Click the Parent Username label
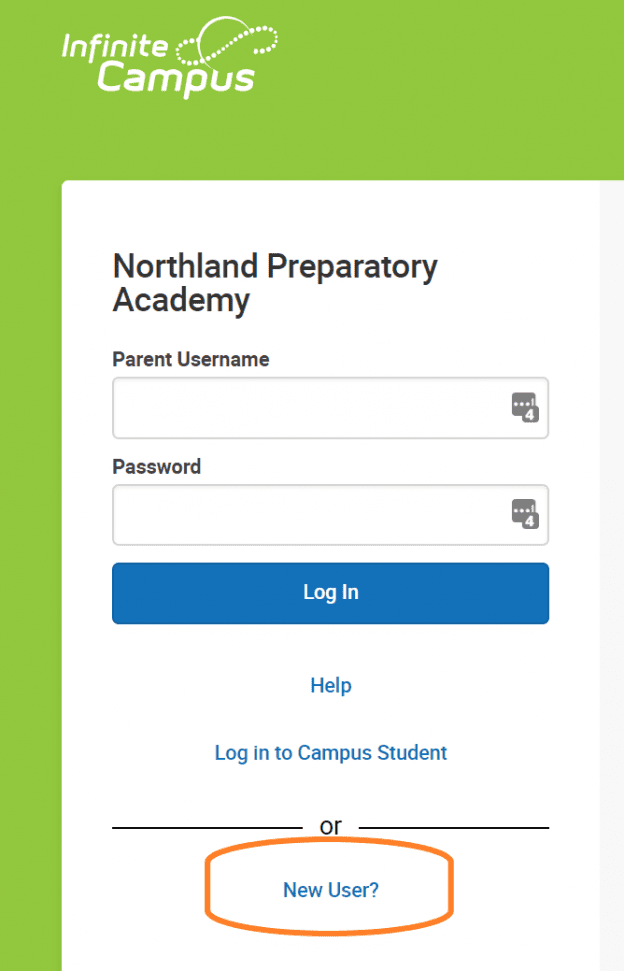 click(191, 359)
